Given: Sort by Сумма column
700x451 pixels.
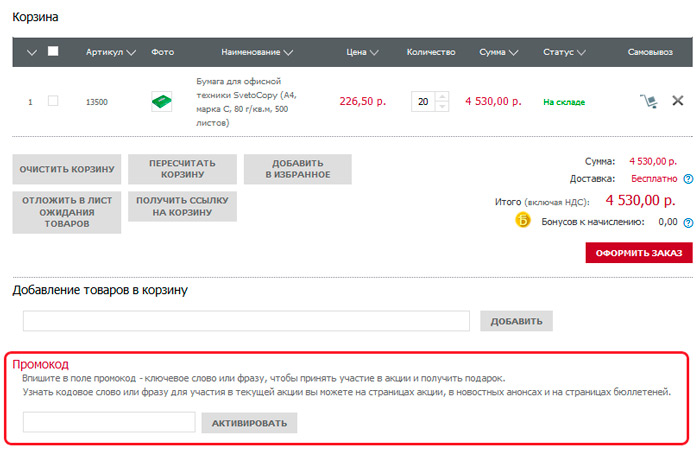Looking at the screenshot, I should (x=499, y=52).
